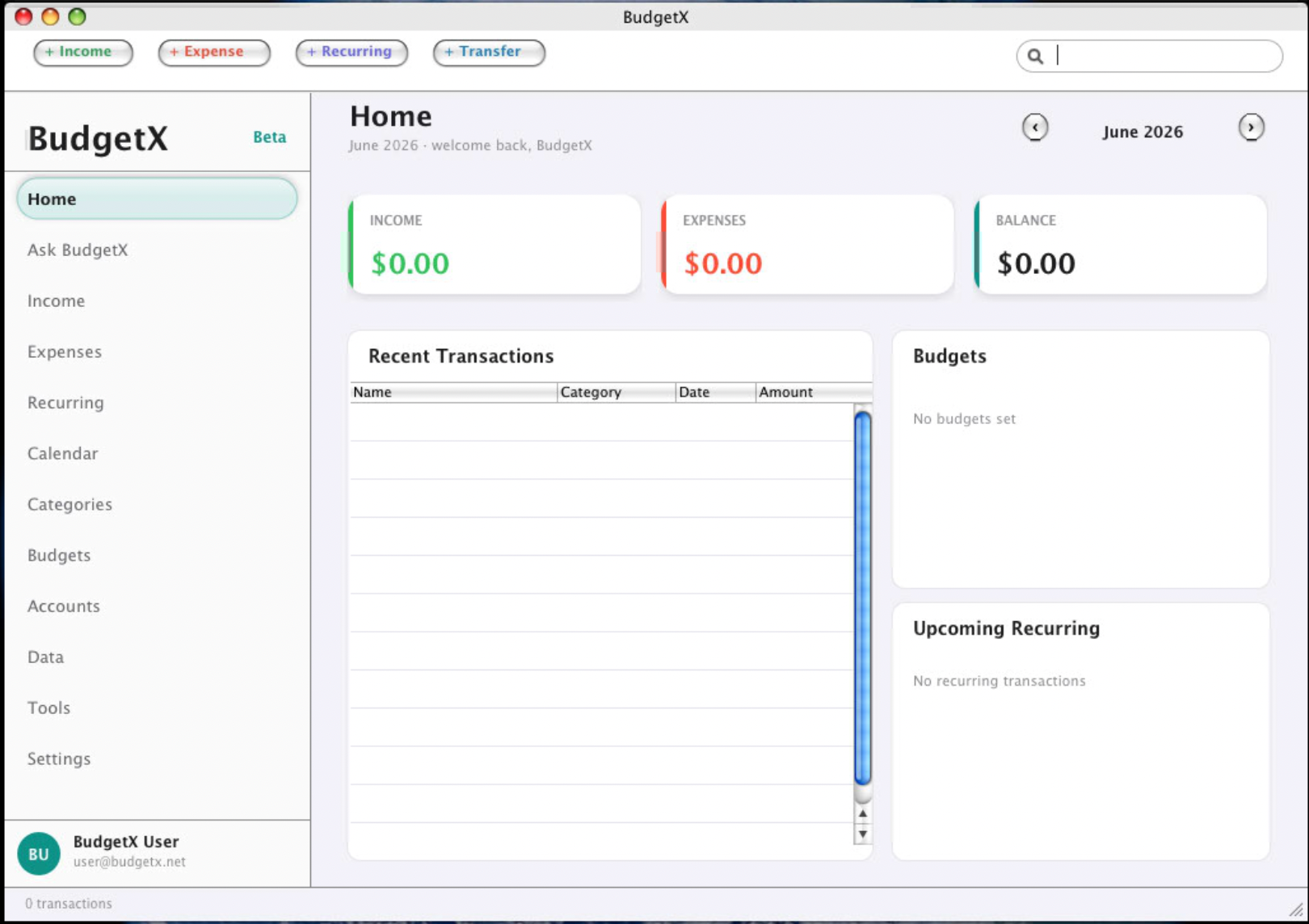Add a new Transfer

pyautogui.click(x=489, y=52)
